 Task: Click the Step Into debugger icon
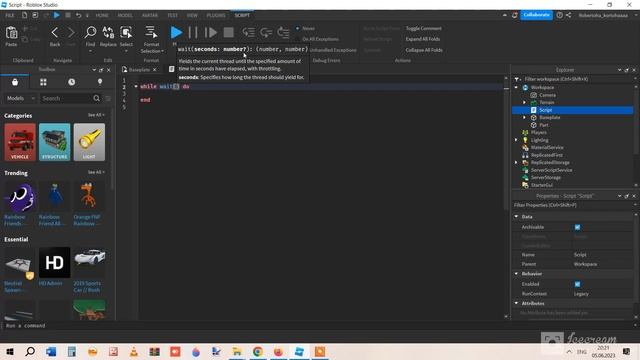[248, 32]
